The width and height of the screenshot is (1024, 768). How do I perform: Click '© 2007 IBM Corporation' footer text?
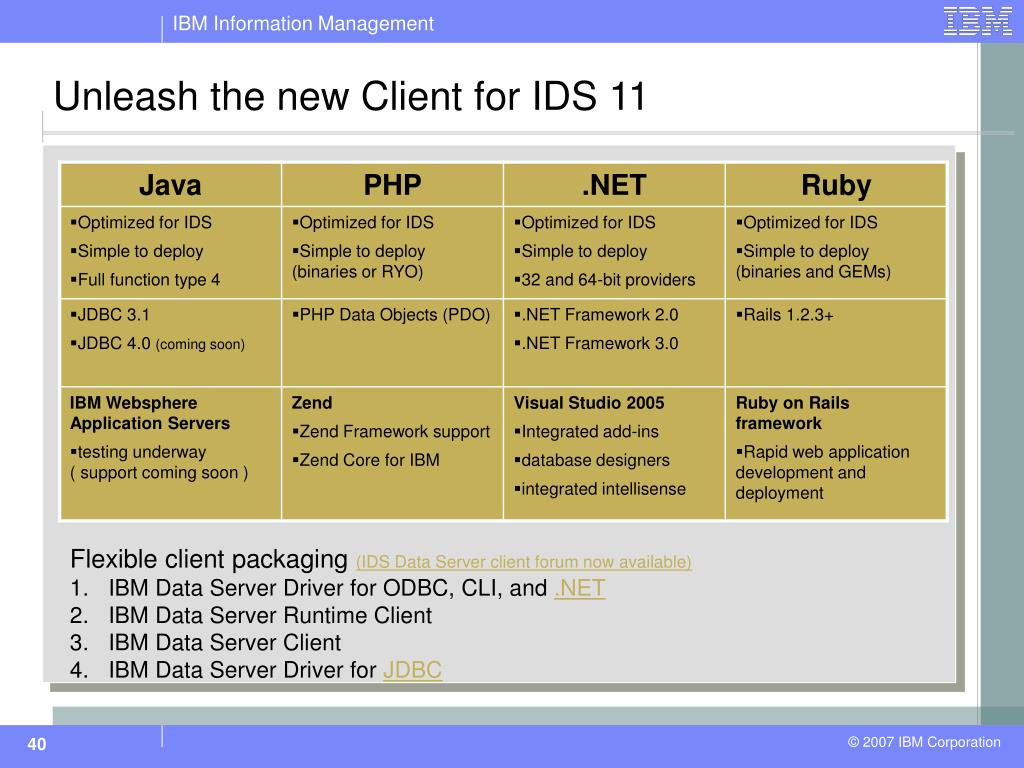(x=924, y=742)
